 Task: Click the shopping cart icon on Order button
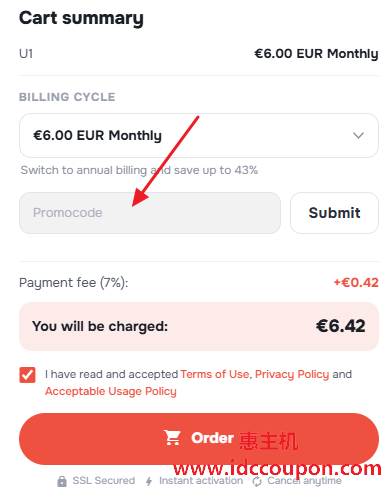click(x=172, y=438)
